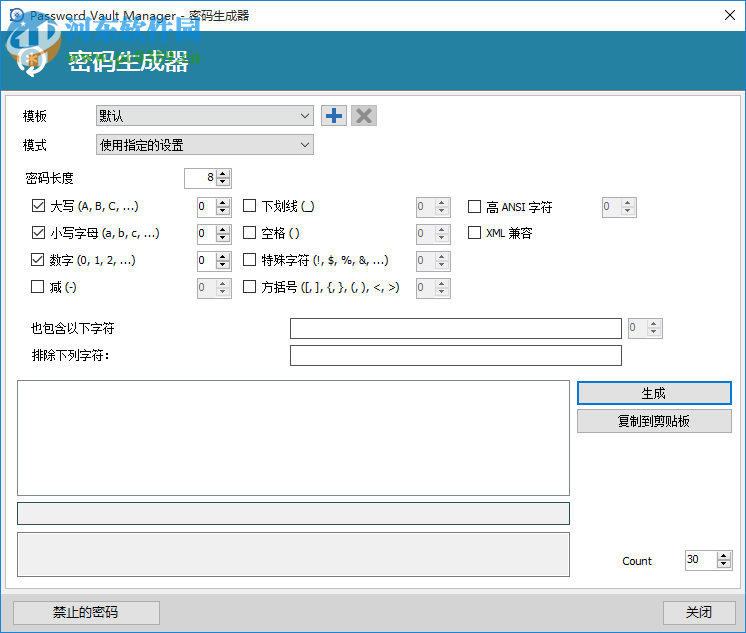This screenshot has width=746, height=633.
Task: Enable the 方括号 brackets checkbox
Action: (x=249, y=287)
